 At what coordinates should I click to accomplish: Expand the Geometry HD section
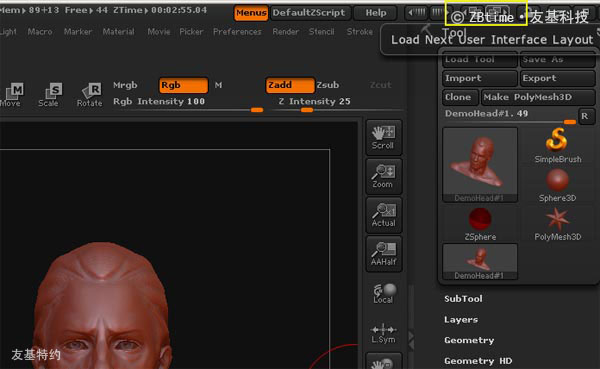478,361
